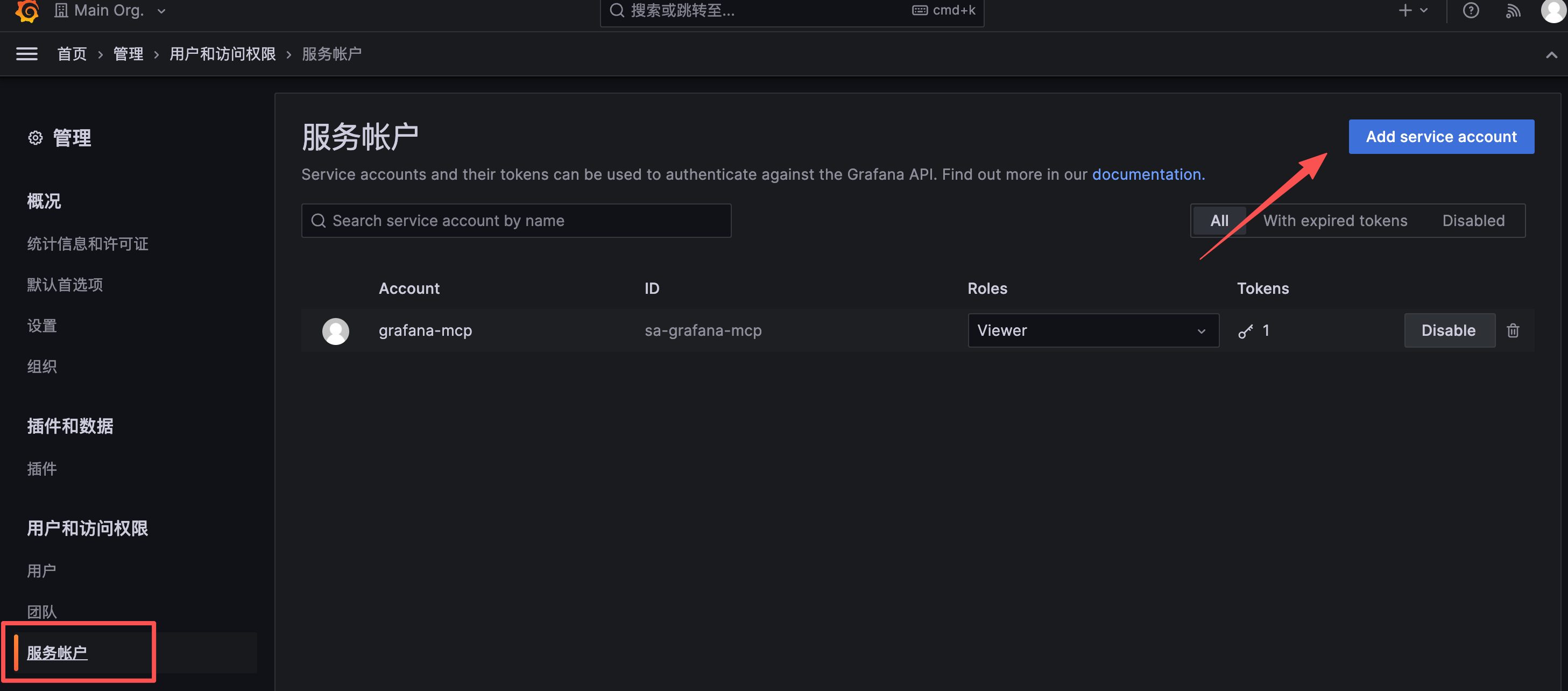Open the Main Org. organization switcher
The height and width of the screenshot is (691, 1568).
point(110,10)
